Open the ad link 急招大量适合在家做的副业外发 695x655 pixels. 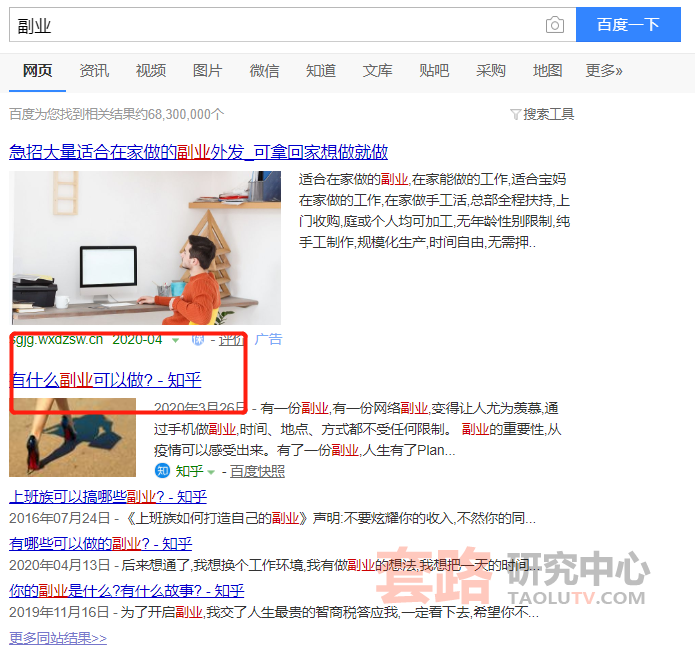199,152
